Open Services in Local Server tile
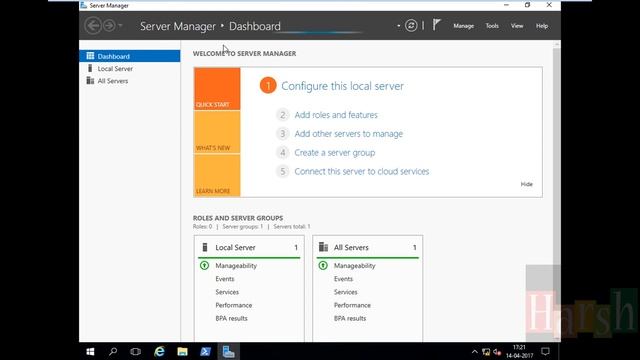 227,292
